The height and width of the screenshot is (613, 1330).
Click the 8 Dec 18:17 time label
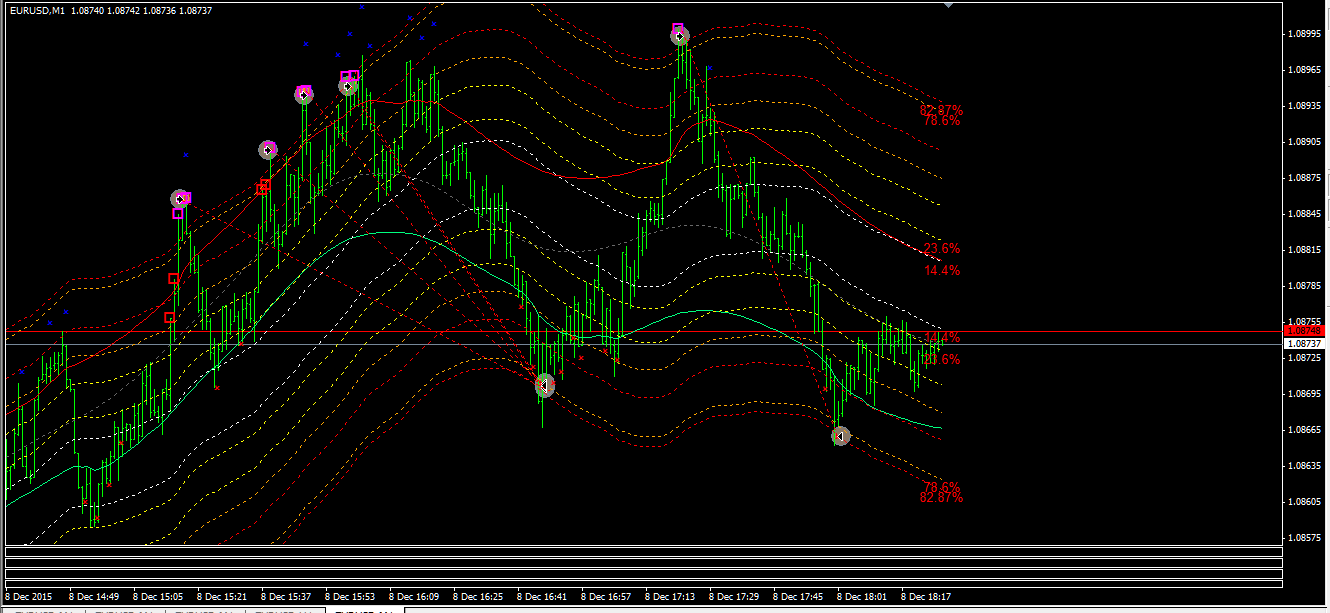(x=926, y=596)
